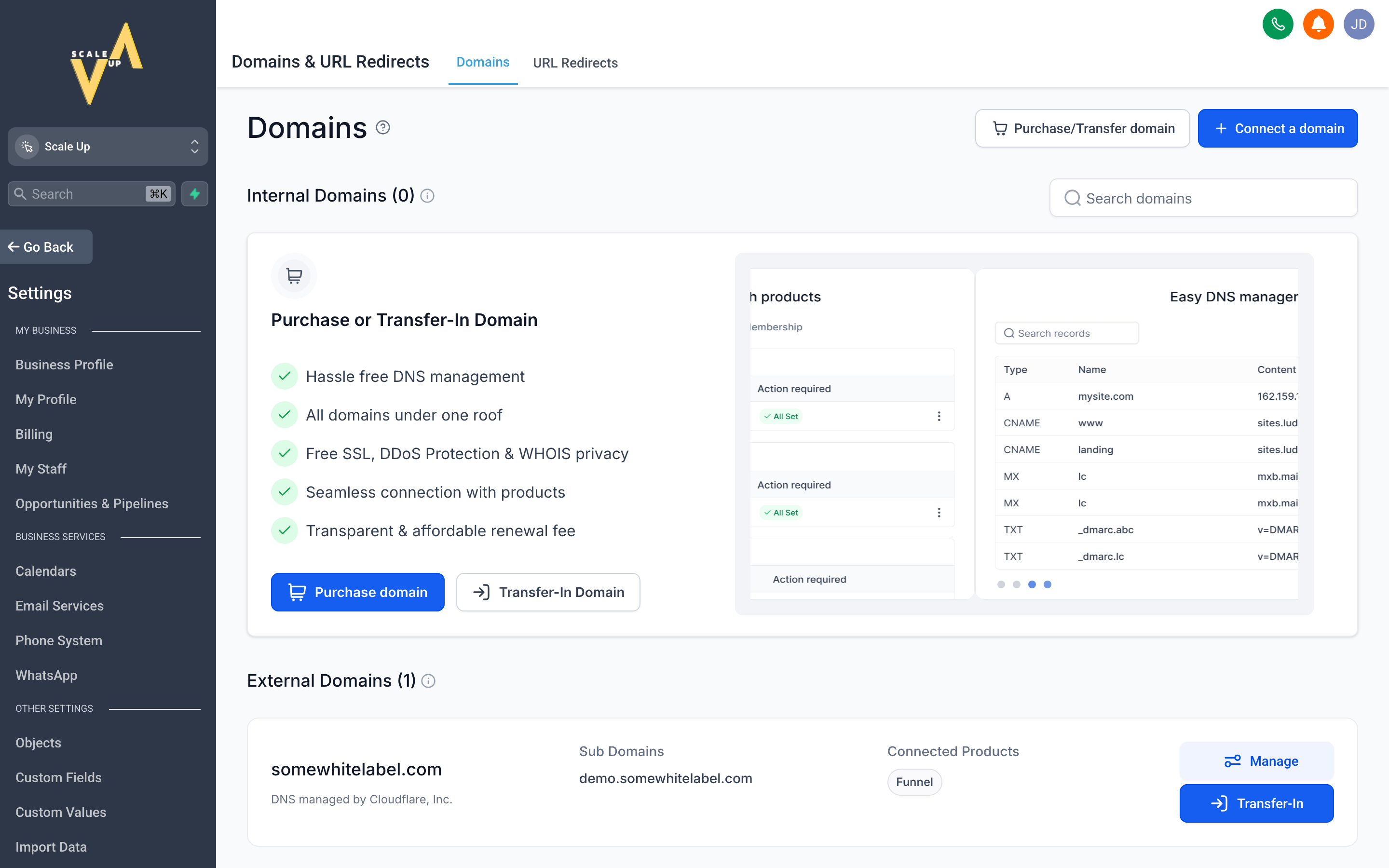Open Opportunities & Pipelines settings
The width and height of the screenshot is (1389, 868).
[92, 503]
